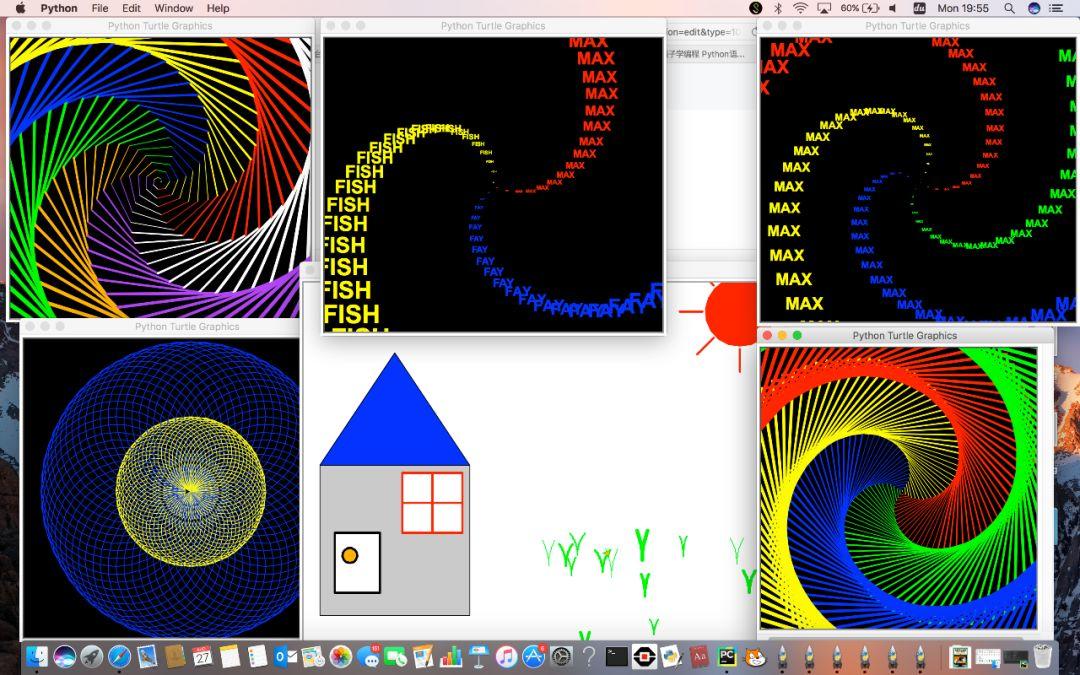
Task: Open Scratch cat icon in Dock
Action: [755, 656]
